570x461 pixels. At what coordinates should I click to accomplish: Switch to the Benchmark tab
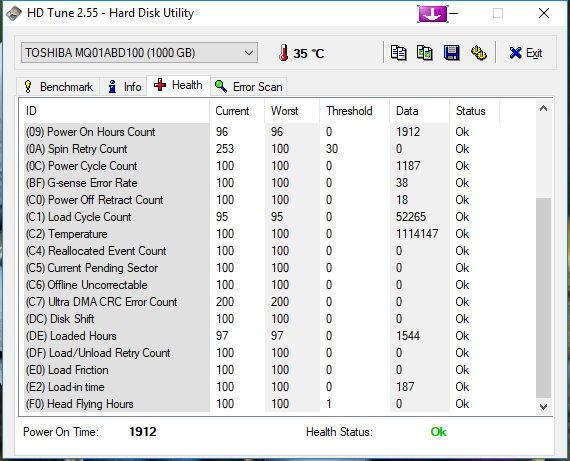pos(59,87)
